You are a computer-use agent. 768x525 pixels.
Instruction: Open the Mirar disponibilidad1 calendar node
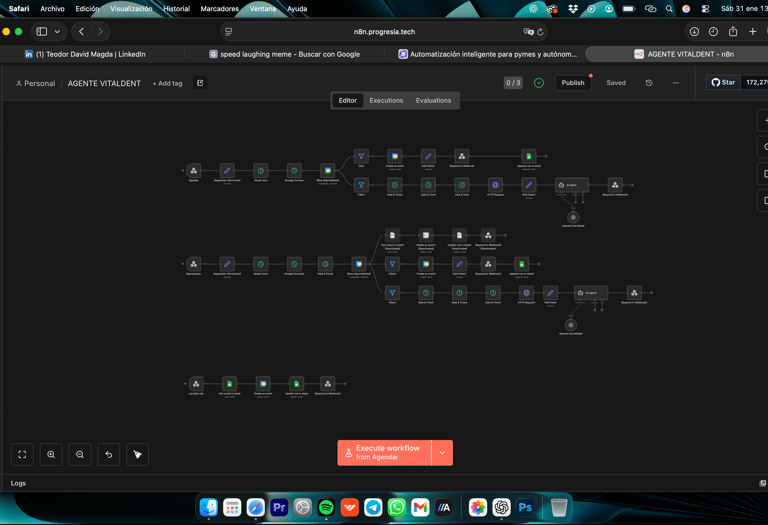359,264
